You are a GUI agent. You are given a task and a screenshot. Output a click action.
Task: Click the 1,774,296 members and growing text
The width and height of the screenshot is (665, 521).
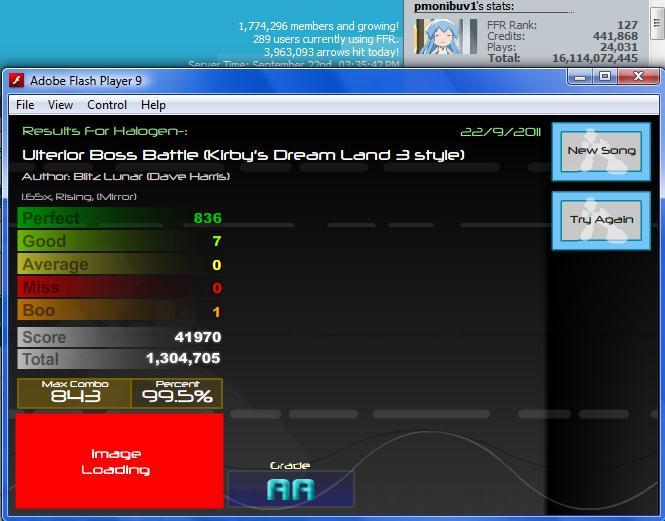(319, 26)
